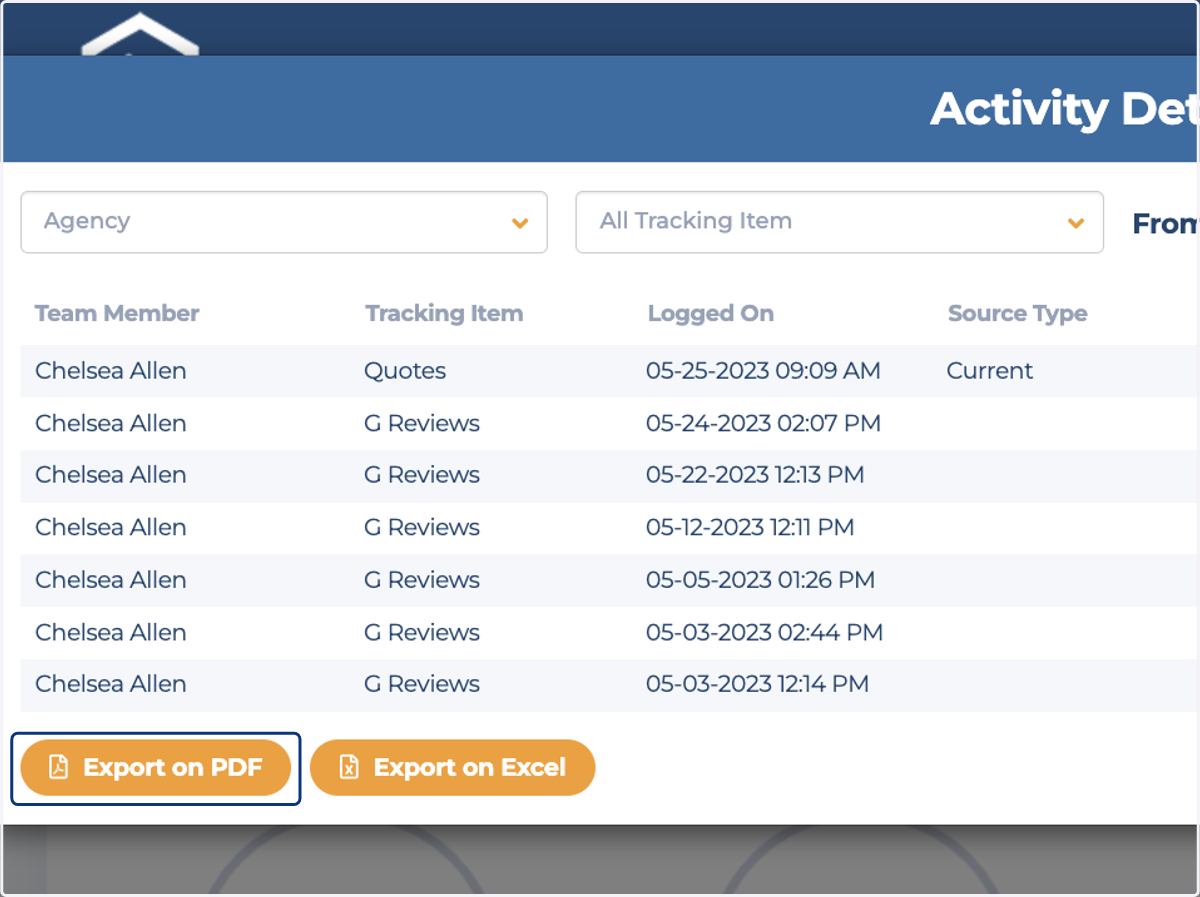Click the Export on PDF button label

click(x=173, y=767)
